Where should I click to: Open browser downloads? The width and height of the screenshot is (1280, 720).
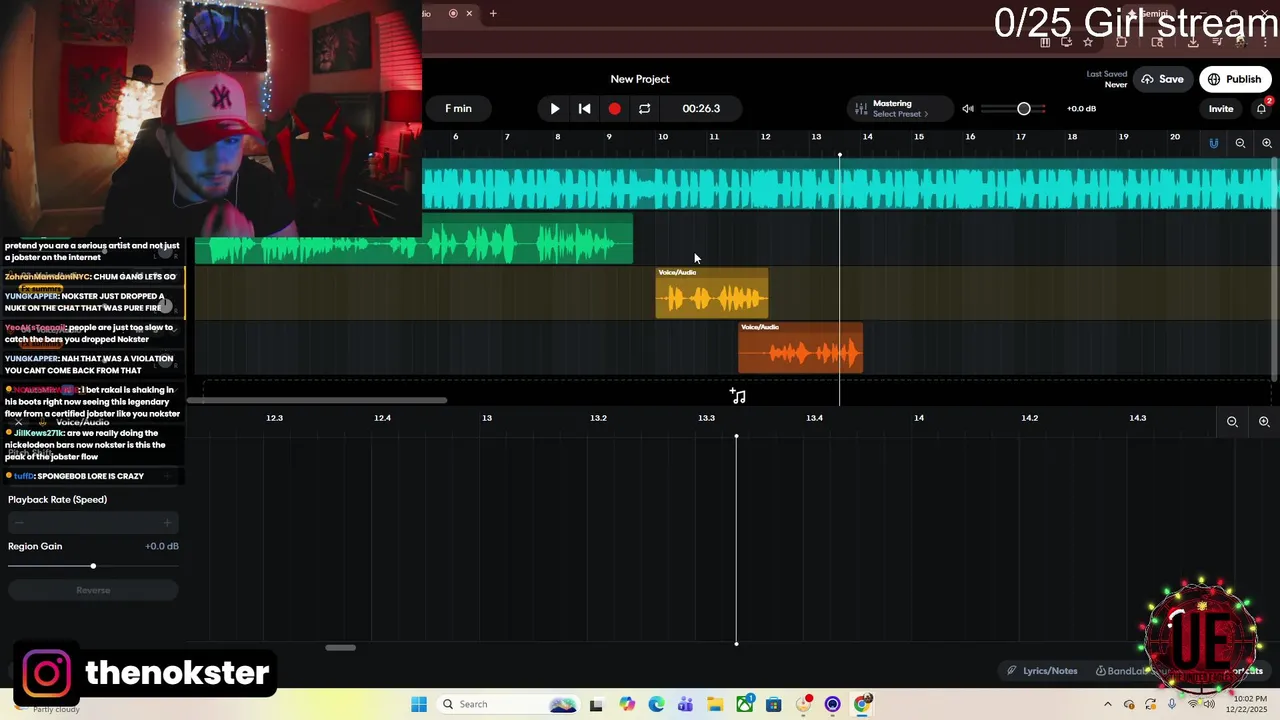click(x=1193, y=42)
